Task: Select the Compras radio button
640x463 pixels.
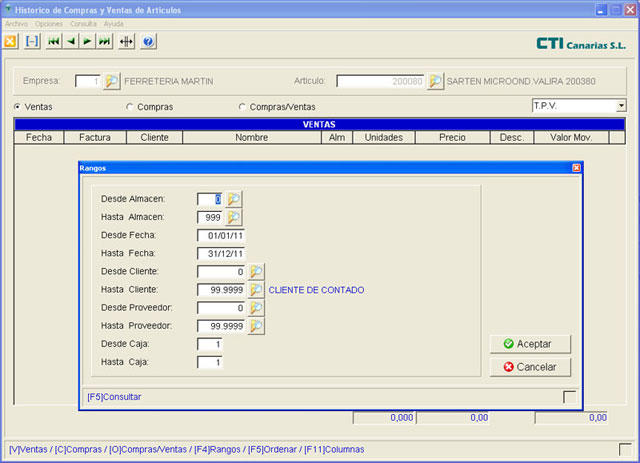Action: 130,106
